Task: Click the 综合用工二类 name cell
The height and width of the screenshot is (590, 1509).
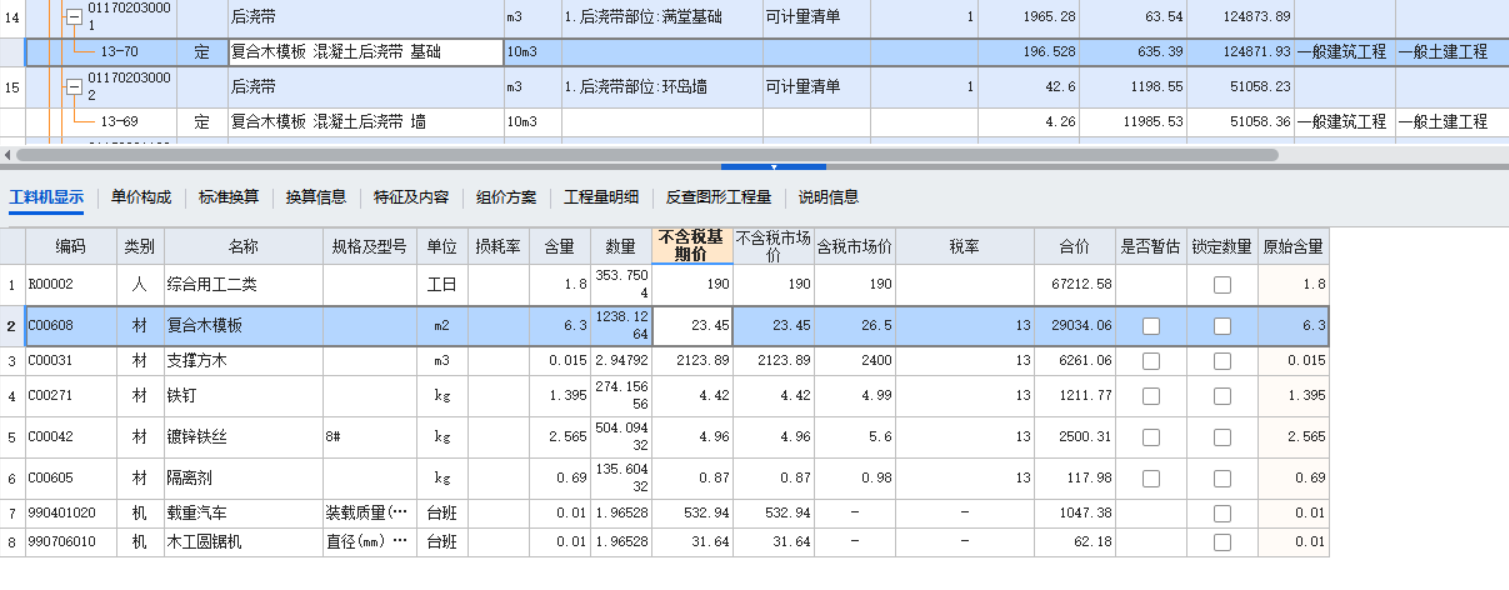Action: 243,285
